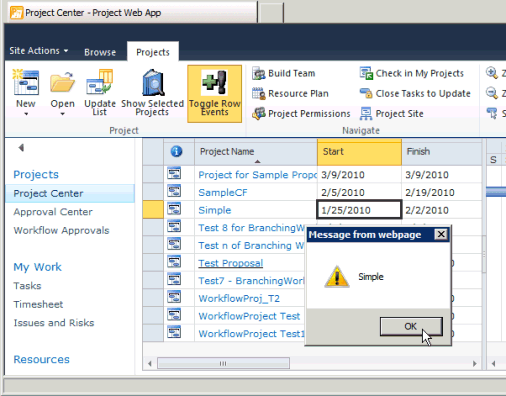Open the Test Proposal project link
Screen dimensions: 506x396
(x=231, y=263)
